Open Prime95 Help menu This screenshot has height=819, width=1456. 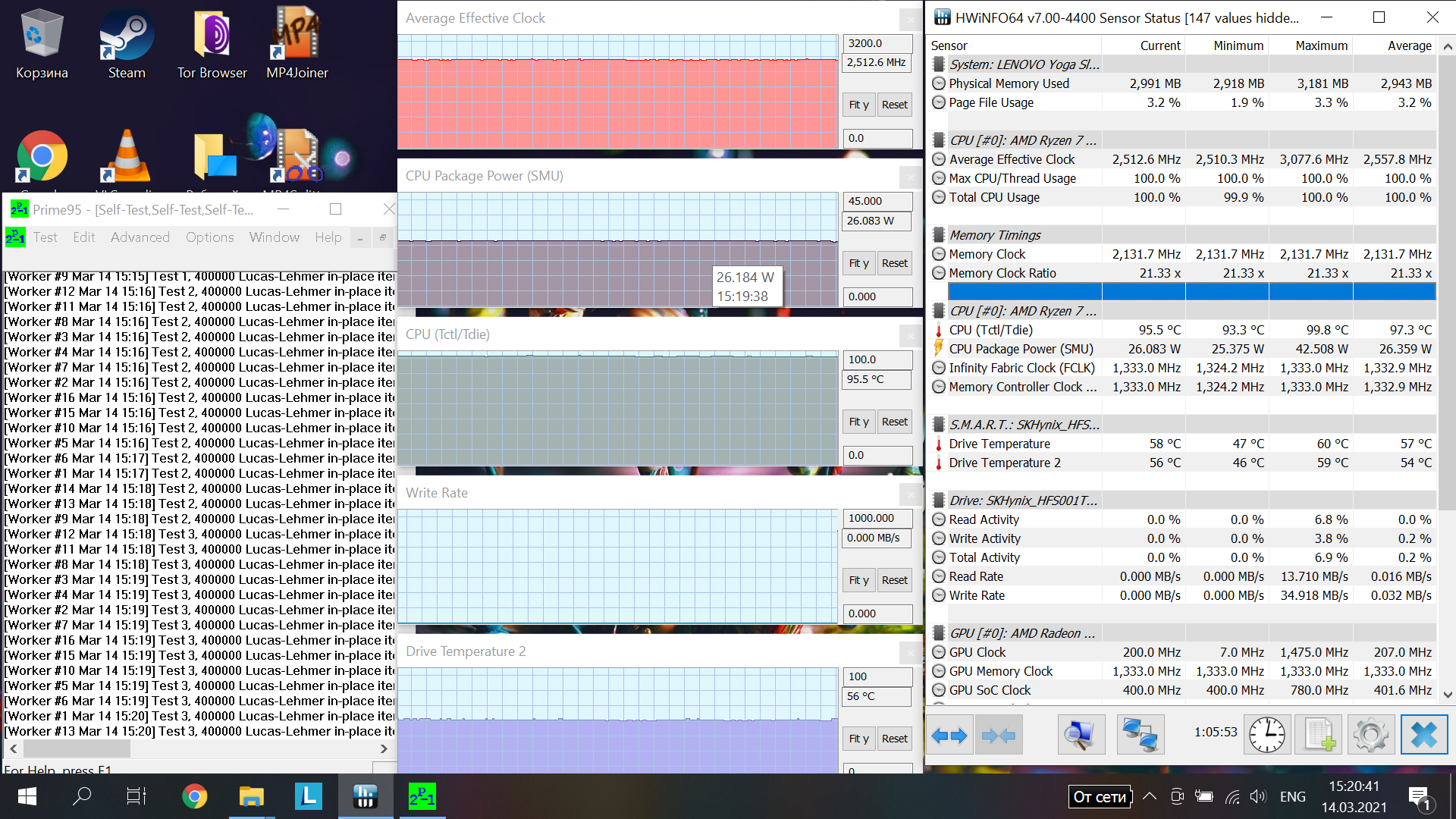pyautogui.click(x=328, y=237)
